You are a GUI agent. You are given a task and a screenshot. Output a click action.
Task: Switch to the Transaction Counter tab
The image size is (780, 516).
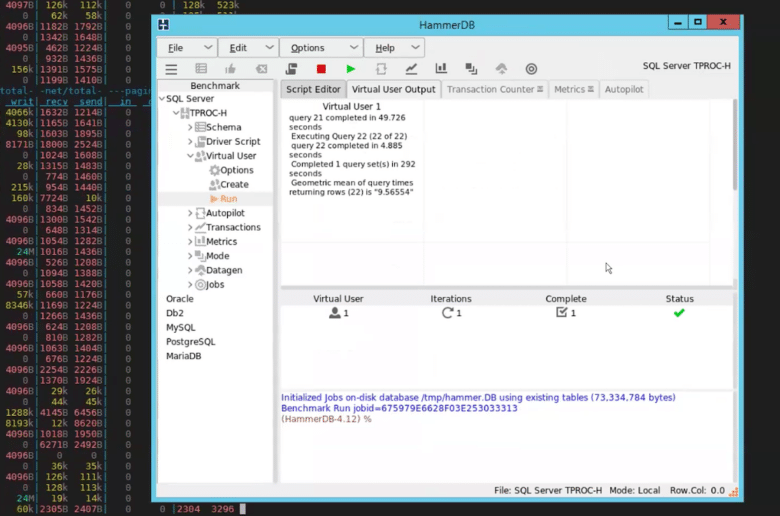click(x=494, y=90)
